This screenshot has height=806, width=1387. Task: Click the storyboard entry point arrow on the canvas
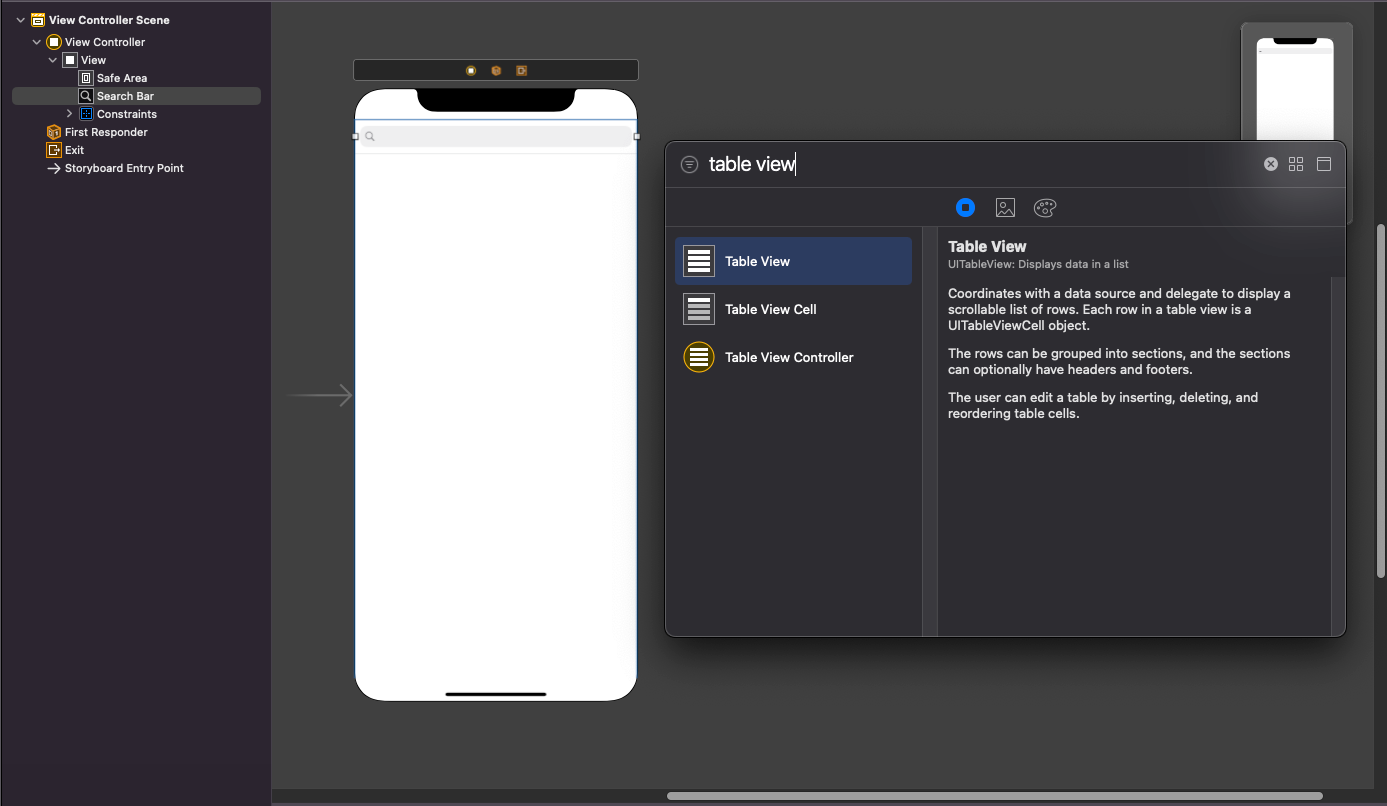(x=319, y=396)
